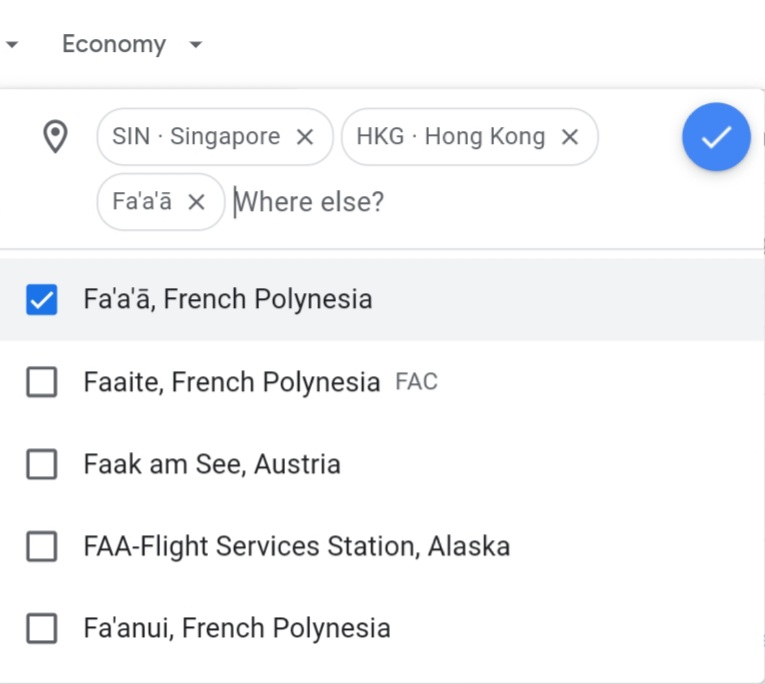Click the HKG · Hong Kong chip label
The width and height of the screenshot is (765, 684).
click(450, 137)
